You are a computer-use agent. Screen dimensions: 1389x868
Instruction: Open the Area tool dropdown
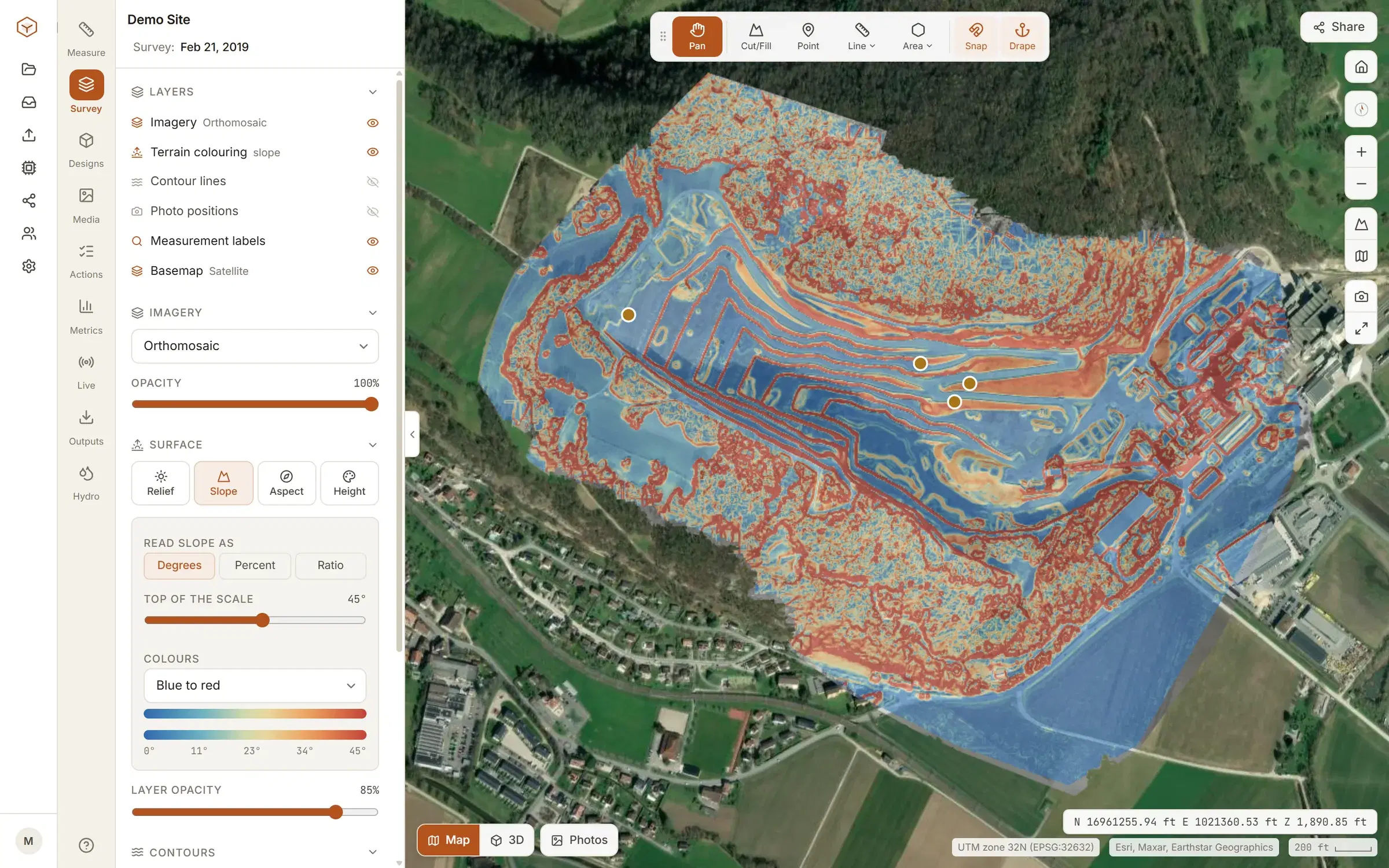tap(917, 36)
